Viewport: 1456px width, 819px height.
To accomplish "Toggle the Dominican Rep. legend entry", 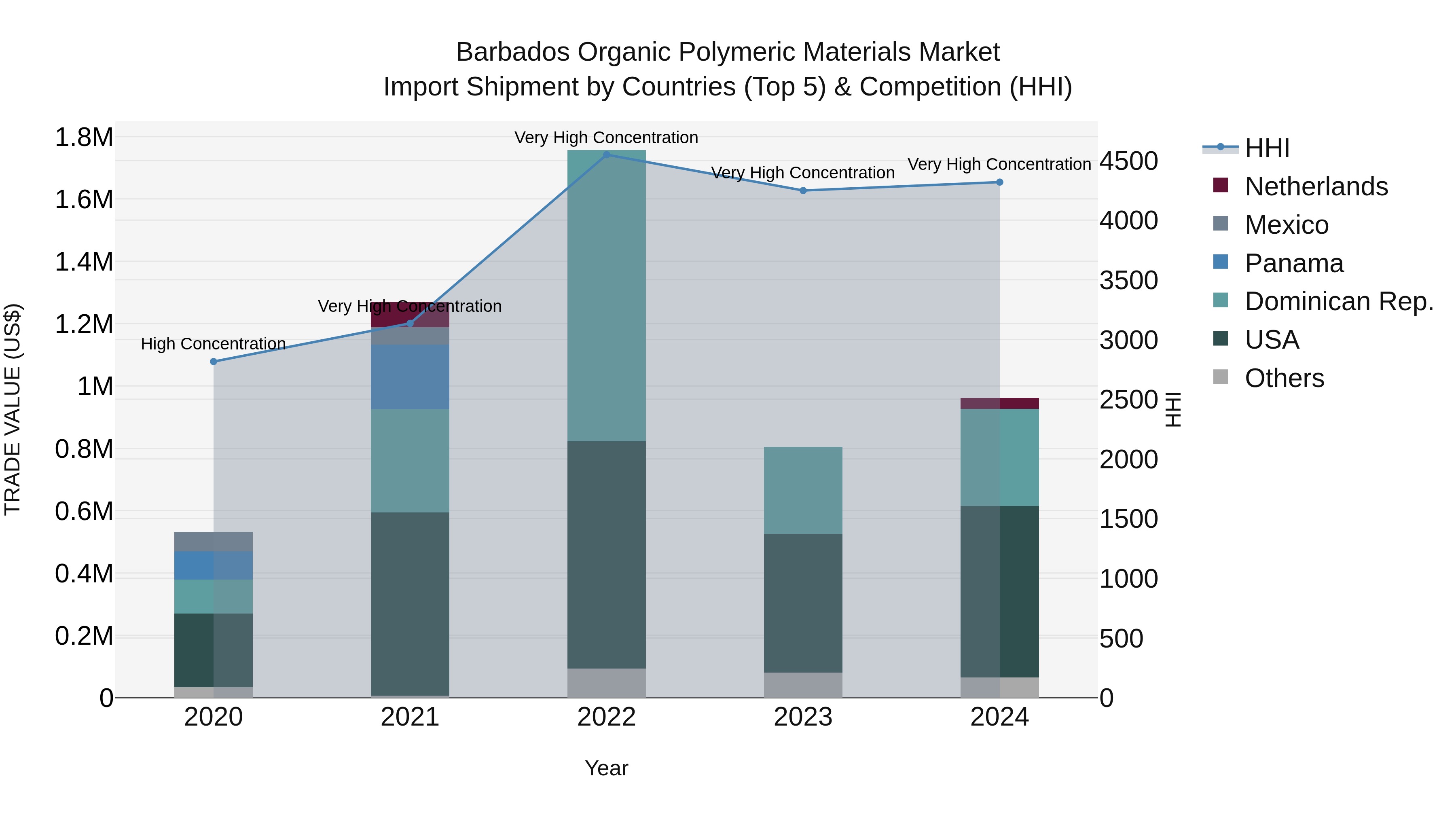I will pyautogui.click(x=1324, y=301).
